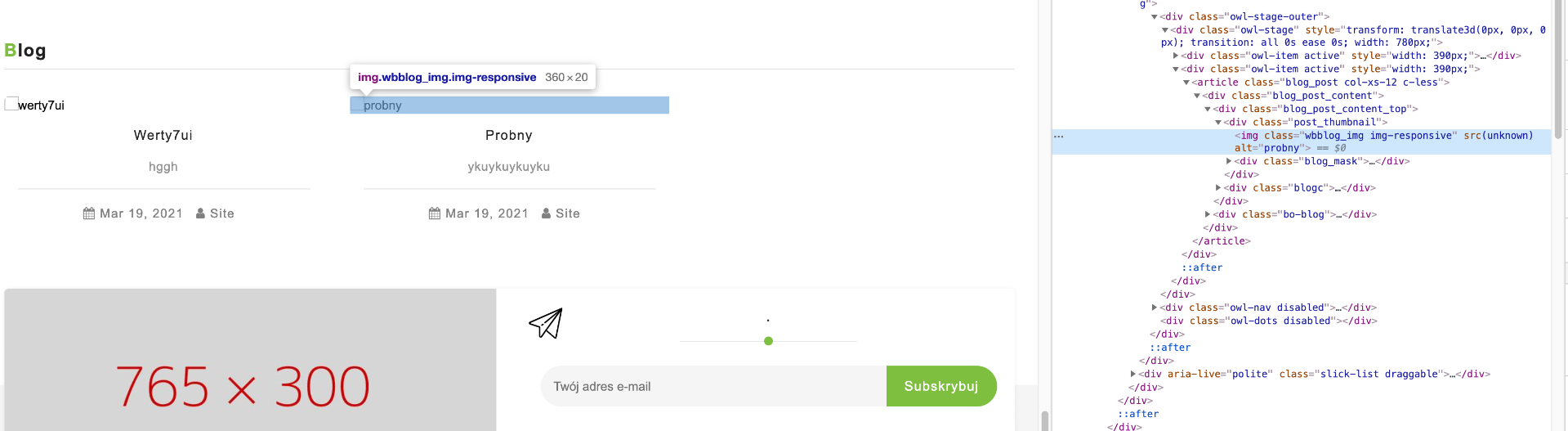1568x431 pixels.
Task: Click the paper plane newsletter icon
Action: pos(546,324)
